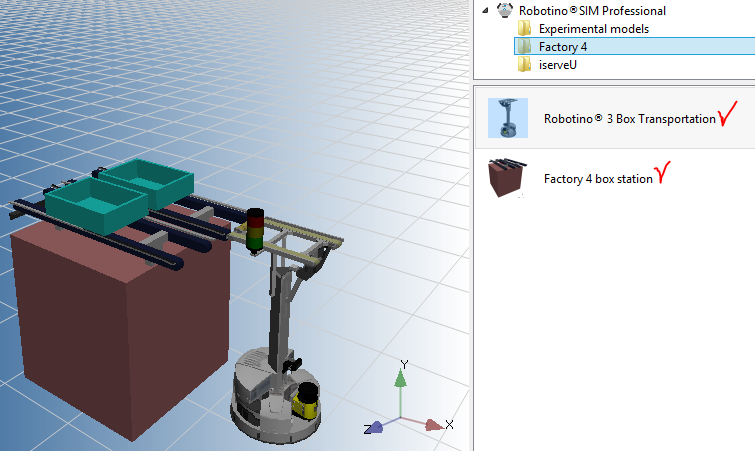Viewport: 755px width, 451px height.
Task: Open the iserveU folder
Action: (x=558, y=64)
